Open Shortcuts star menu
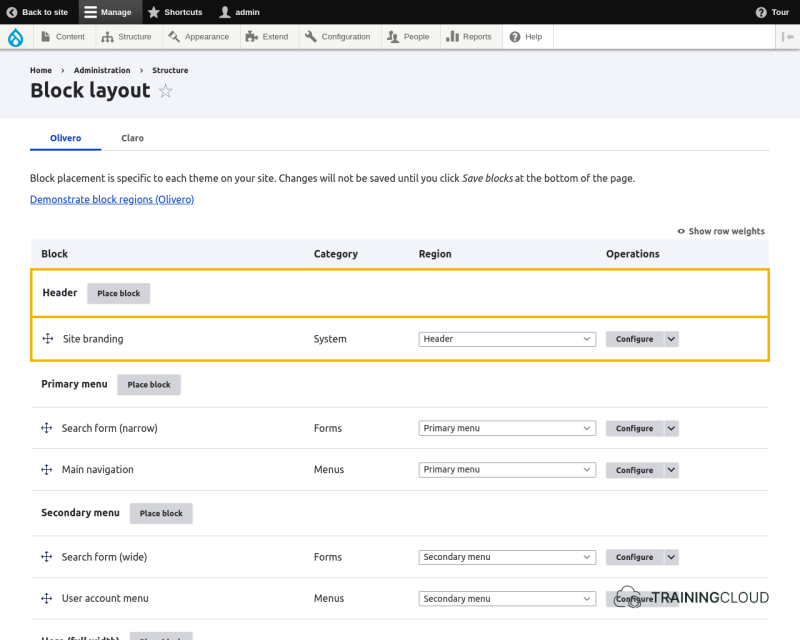Screen dimensions: 800x640 point(175,12)
